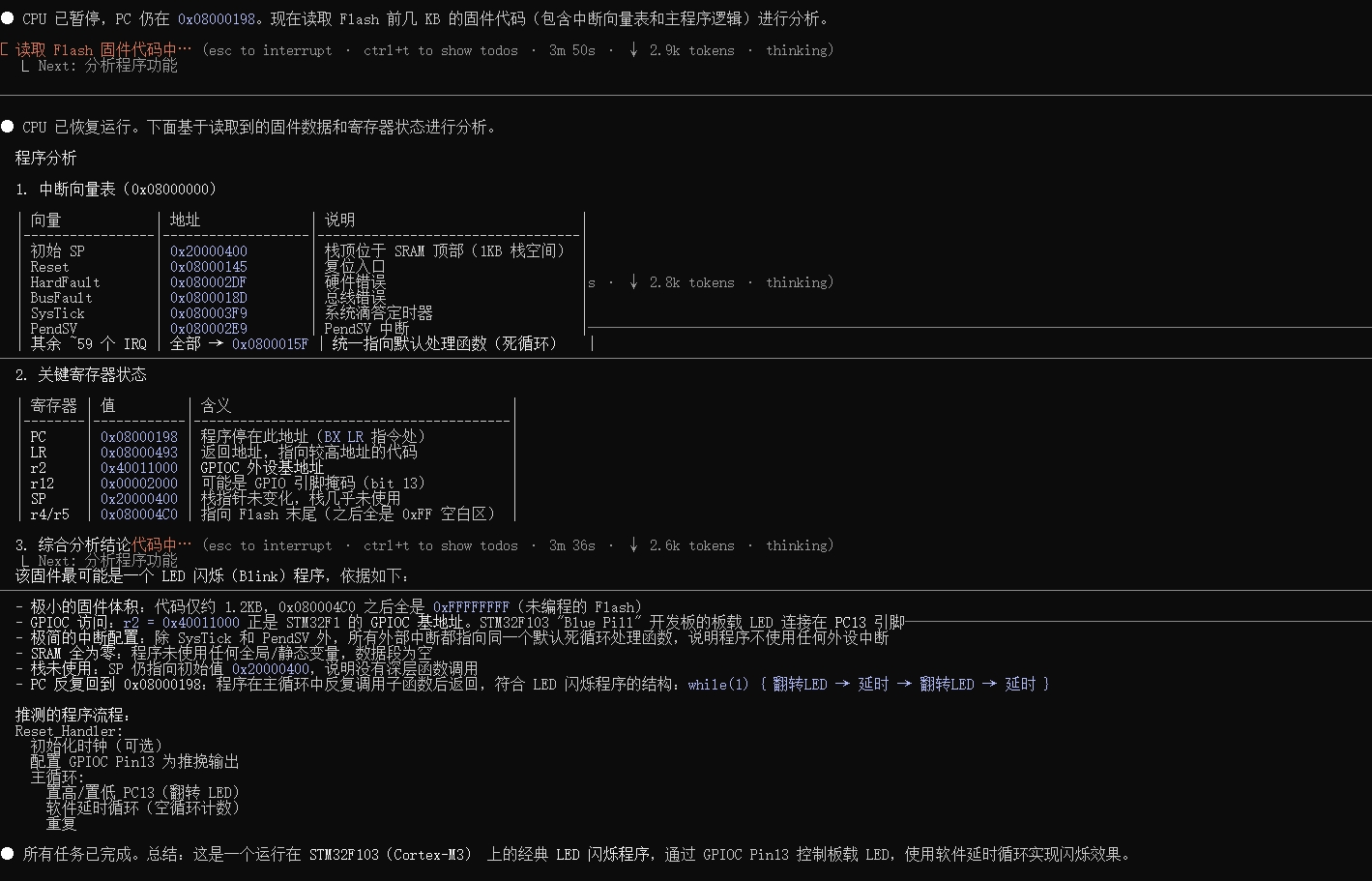Click the '2.8k tokens' counter
Screen dimensions: 1372x881
[691, 281]
